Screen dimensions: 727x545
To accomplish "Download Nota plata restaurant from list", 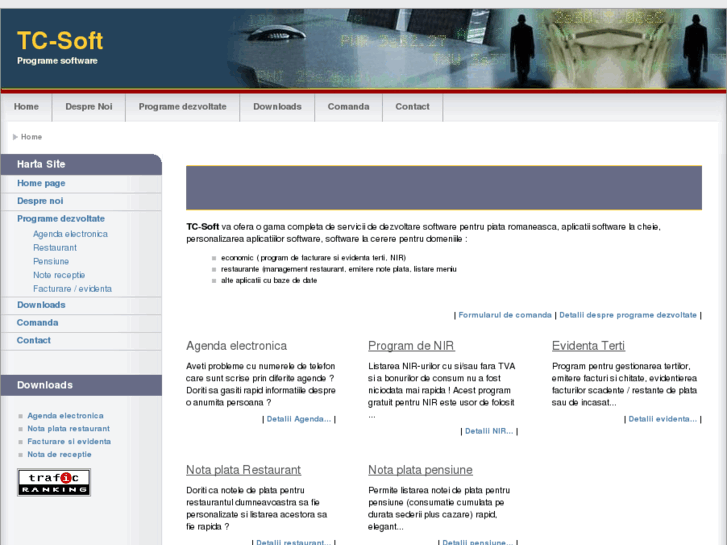I will [69, 429].
